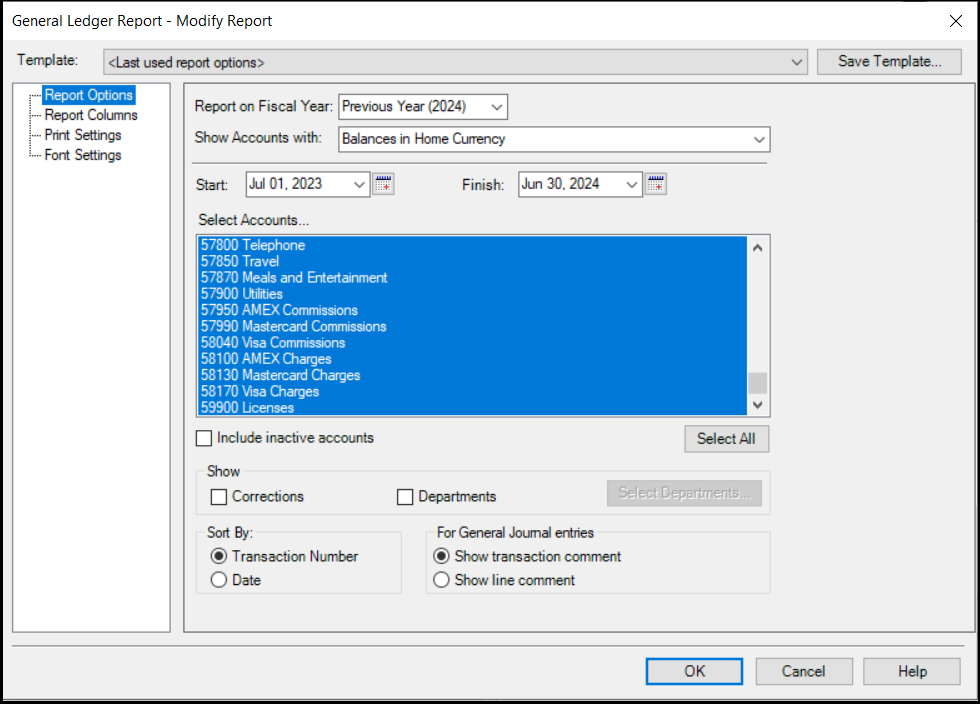Select Report Options in the tree
The height and width of the screenshot is (704, 980).
point(89,95)
